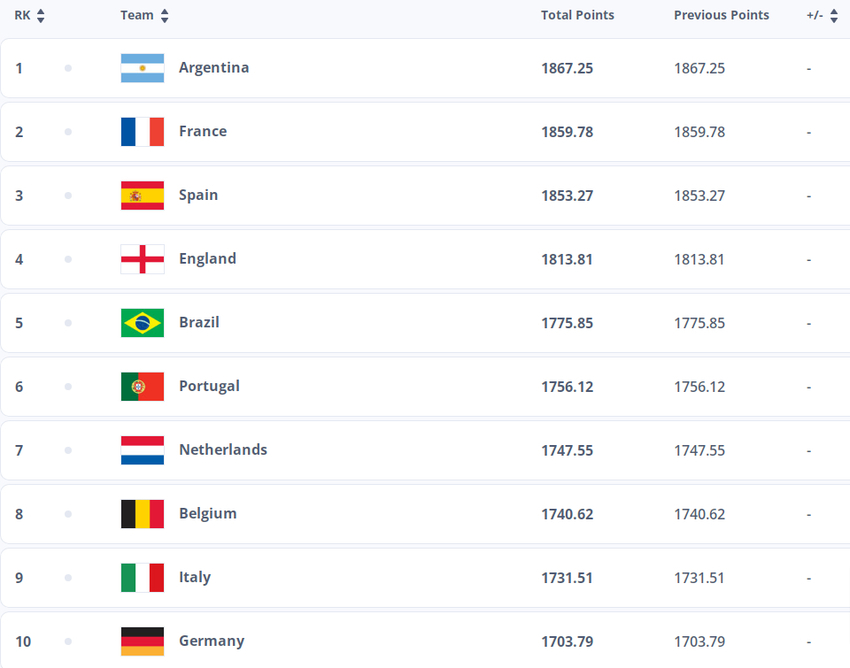Click the Netherlands flag icon
The image size is (850, 668).
pos(142,451)
